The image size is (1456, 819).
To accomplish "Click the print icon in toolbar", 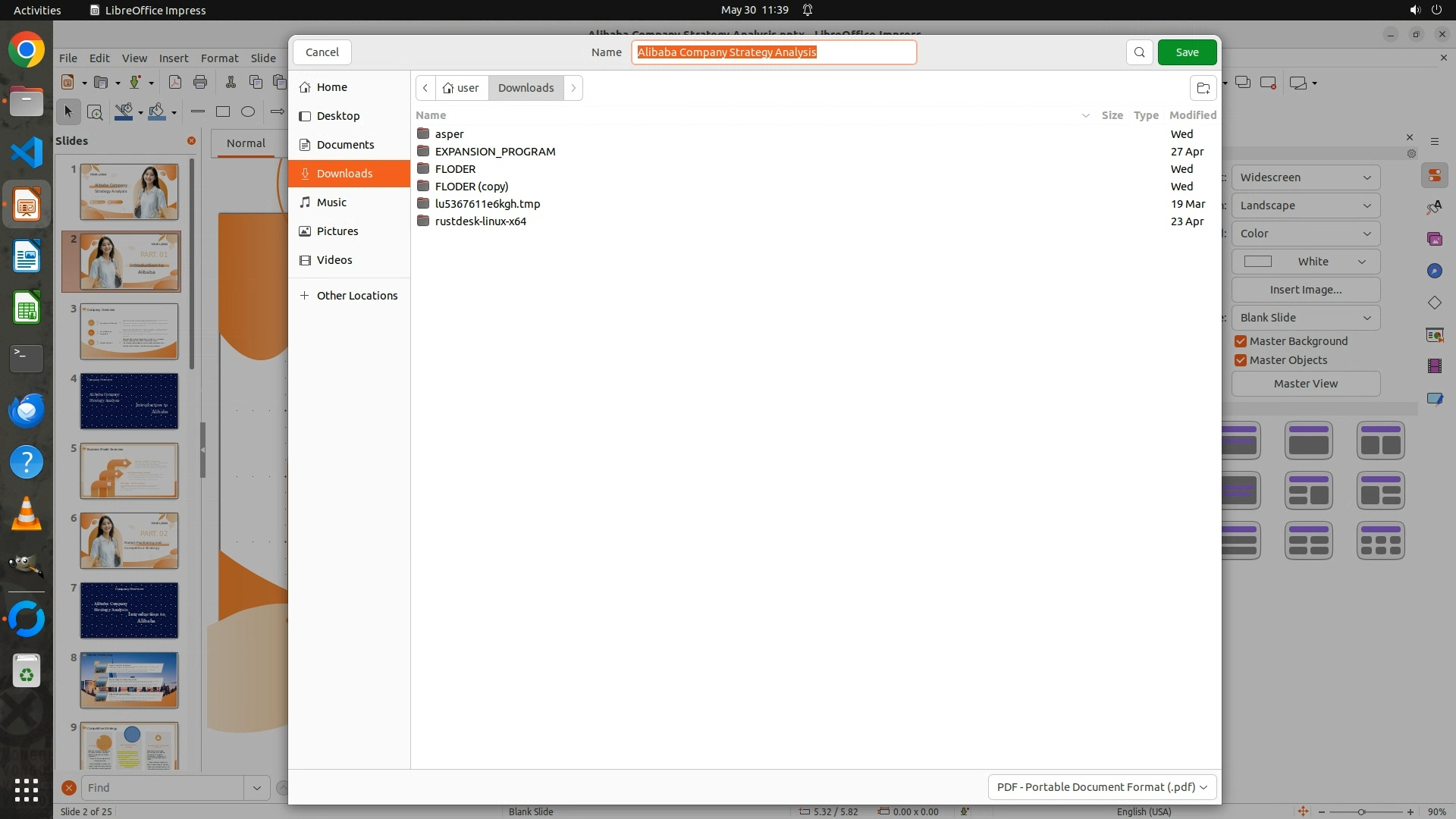I will [200, 83].
